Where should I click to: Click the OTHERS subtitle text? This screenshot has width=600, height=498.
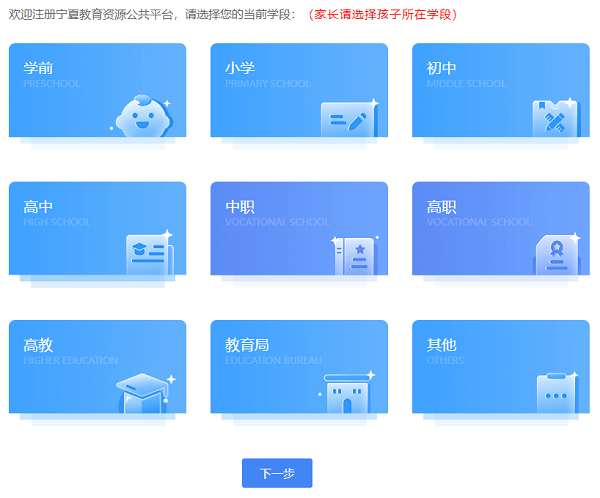click(x=445, y=361)
